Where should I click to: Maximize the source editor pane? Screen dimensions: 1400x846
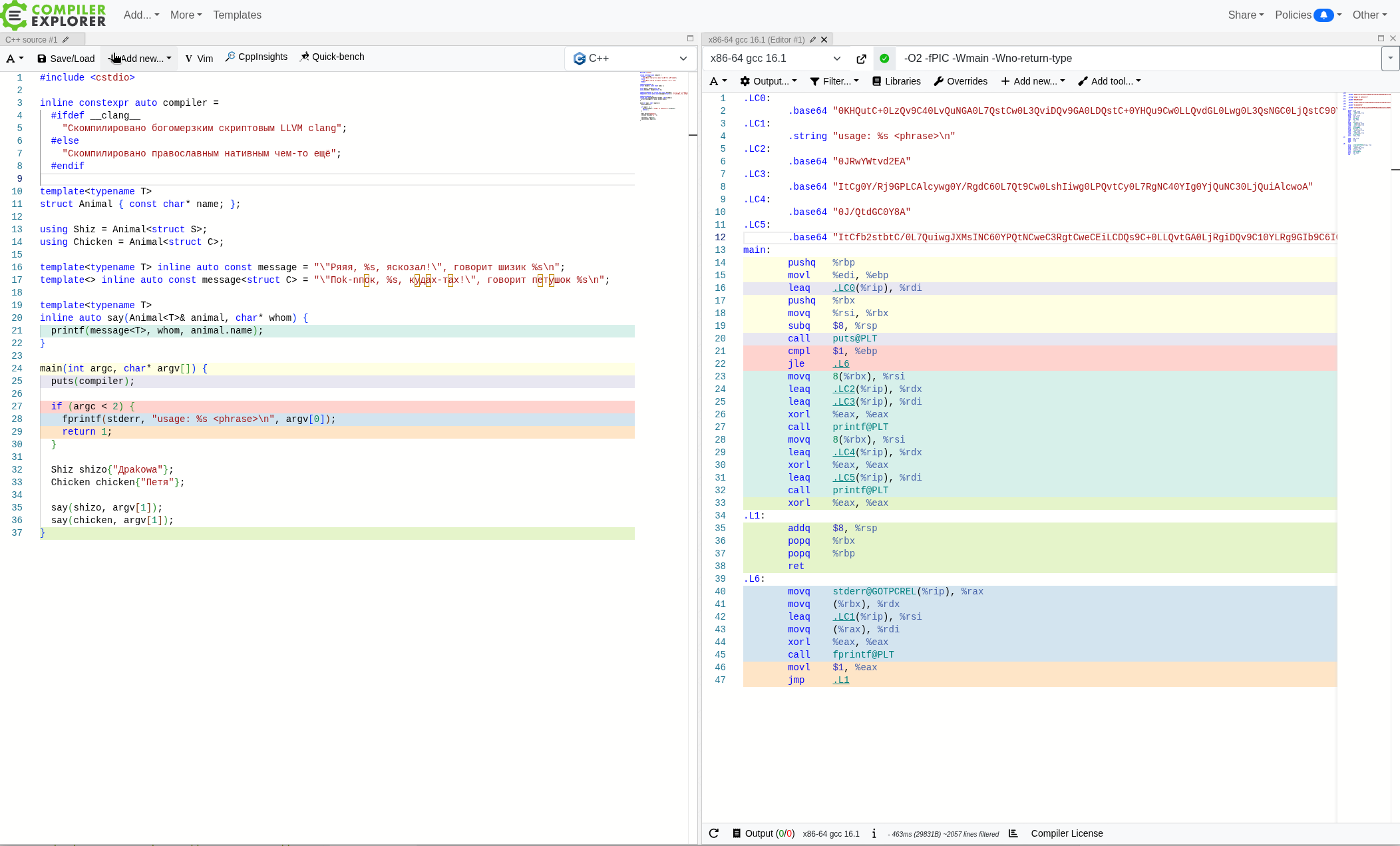click(690, 39)
